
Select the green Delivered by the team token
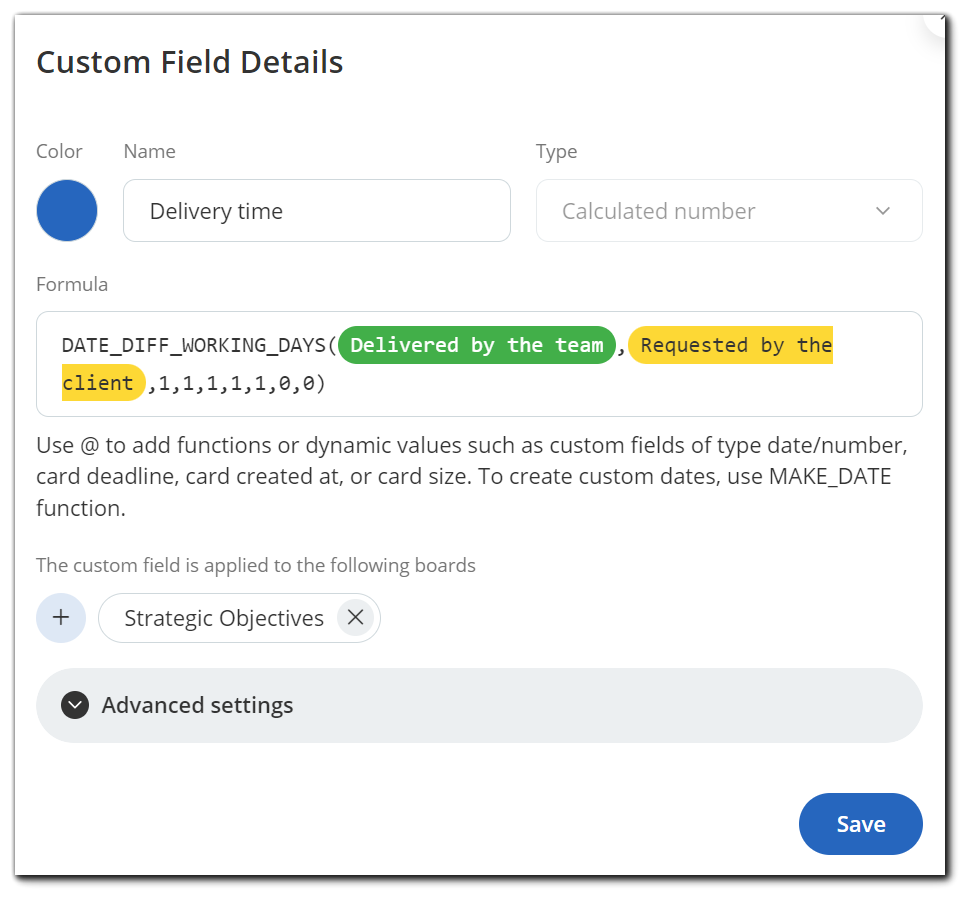[x=477, y=345]
